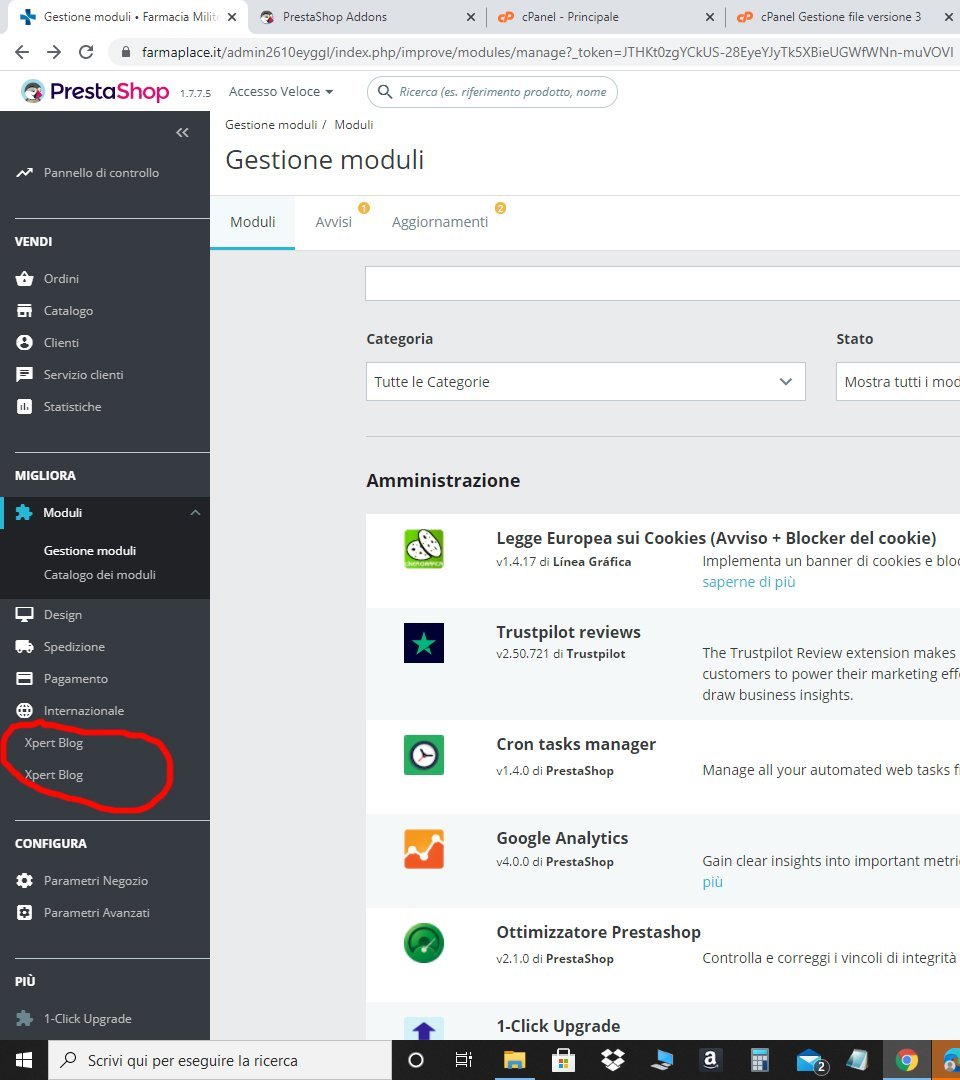Open Statistiche chart icon
The width and height of the screenshot is (960, 1080).
pyautogui.click(x=24, y=406)
